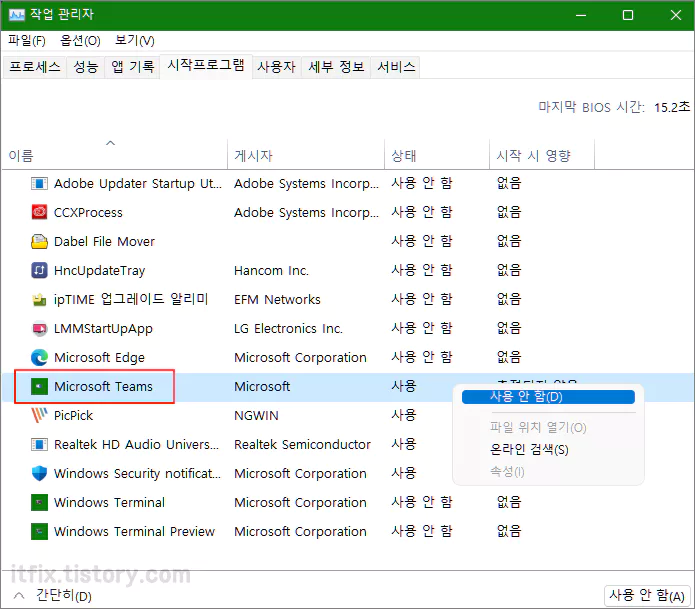
Task: Select the Dabel File Mover name
Action: click(104, 242)
